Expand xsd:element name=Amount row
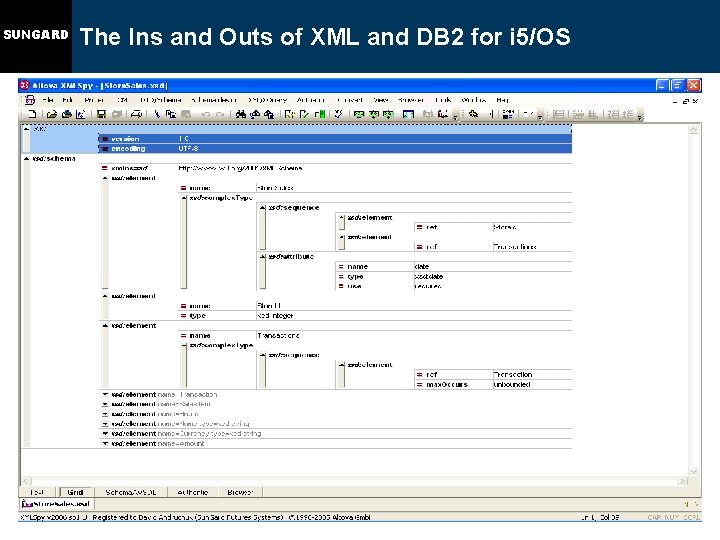This screenshot has width=720, height=540. click(x=105, y=444)
